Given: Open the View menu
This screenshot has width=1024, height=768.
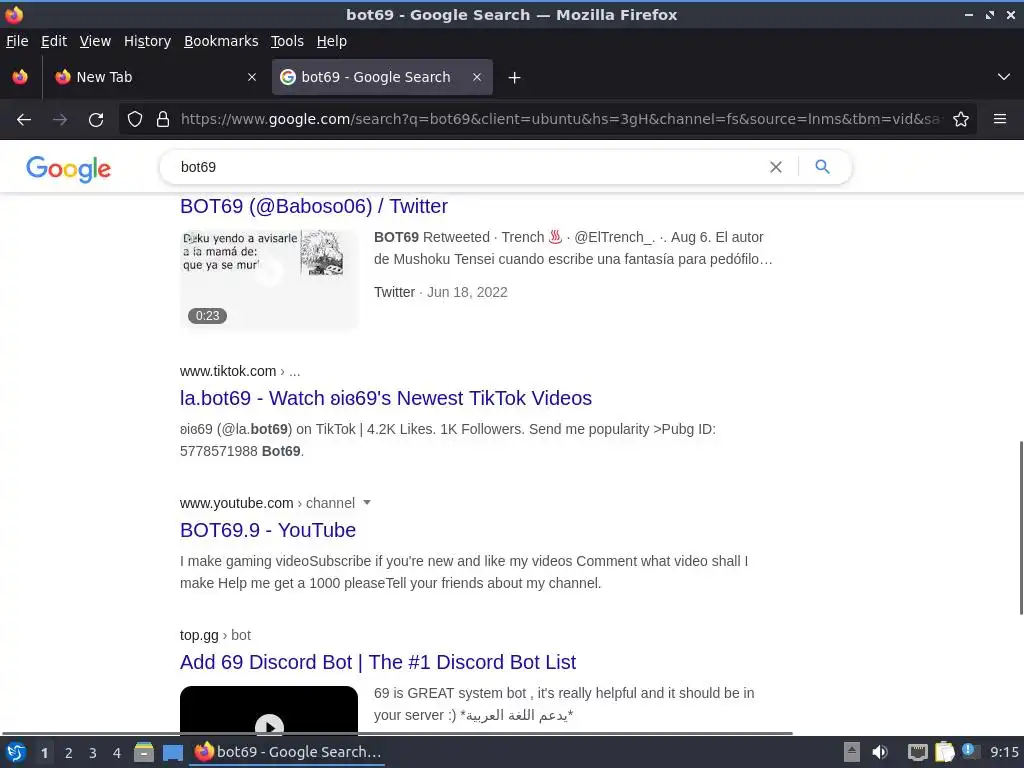Looking at the screenshot, I should click(x=95, y=41).
